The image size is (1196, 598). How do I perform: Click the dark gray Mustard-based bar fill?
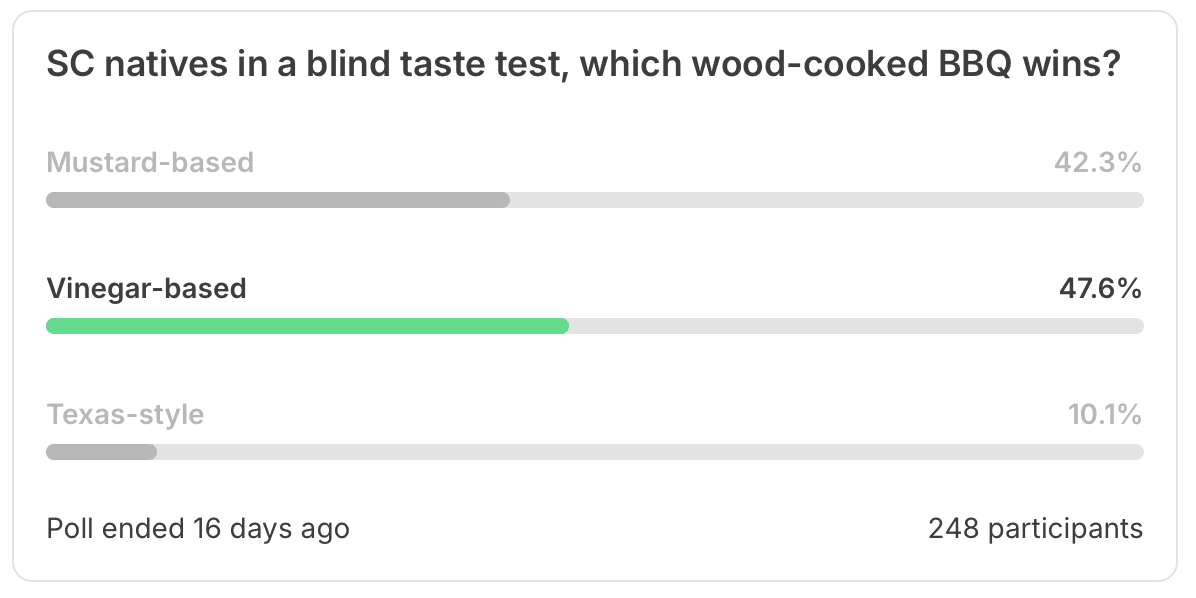tap(278, 200)
